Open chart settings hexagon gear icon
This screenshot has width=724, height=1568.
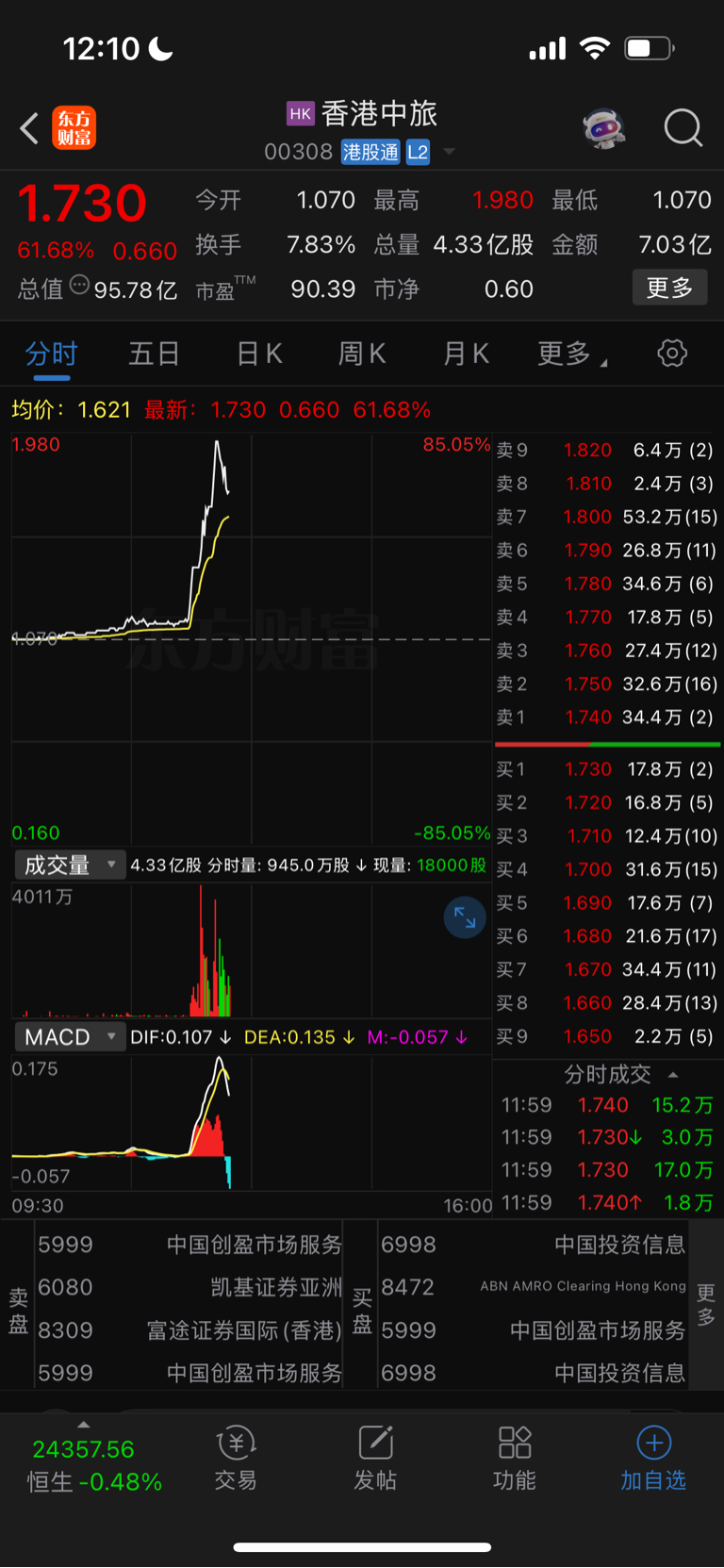pyautogui.click(x=672, y=354)
